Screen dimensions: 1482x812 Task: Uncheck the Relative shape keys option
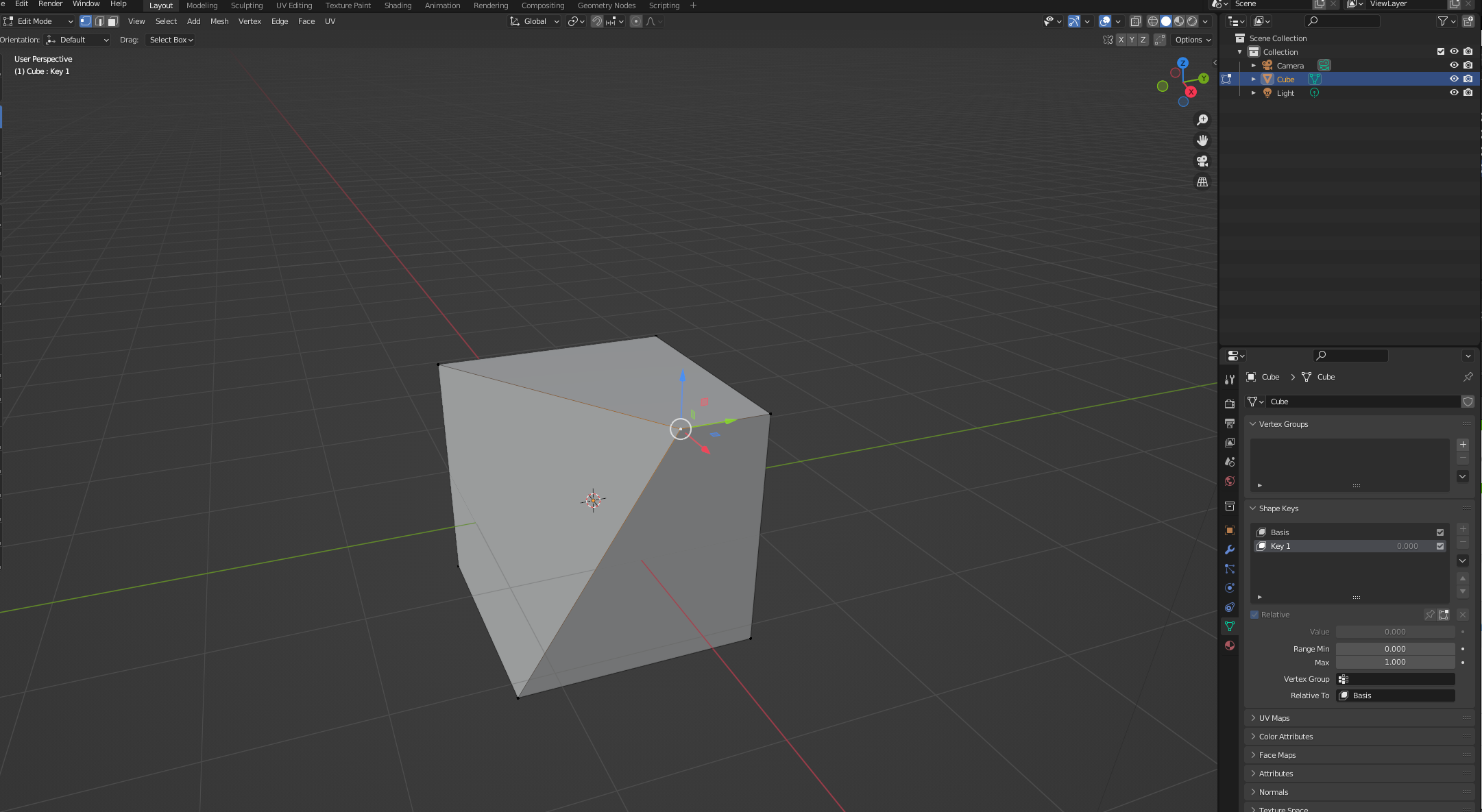pyautogui.click(x=1254, y=615)
